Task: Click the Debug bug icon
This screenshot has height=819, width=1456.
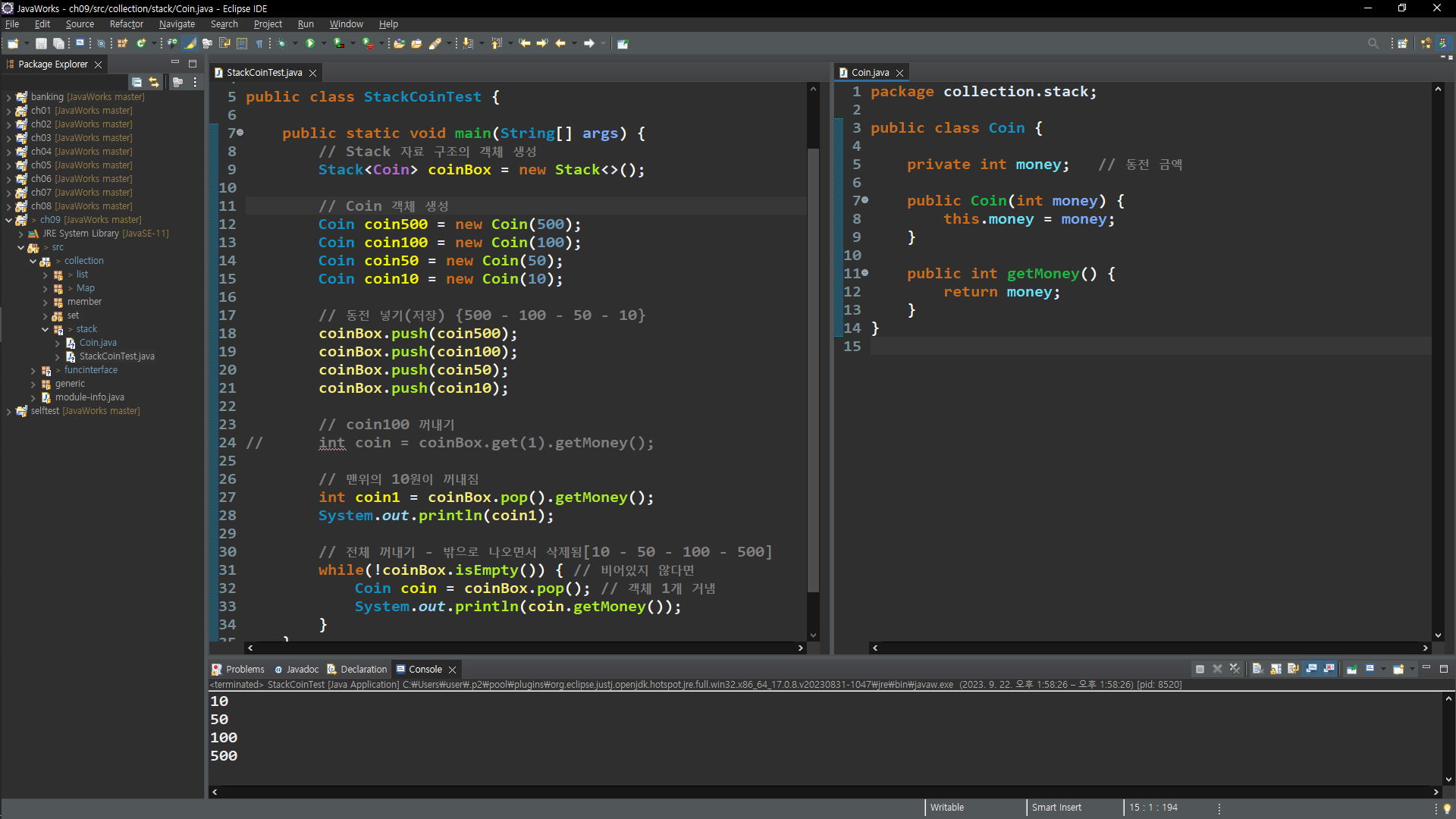Action: 281,43
